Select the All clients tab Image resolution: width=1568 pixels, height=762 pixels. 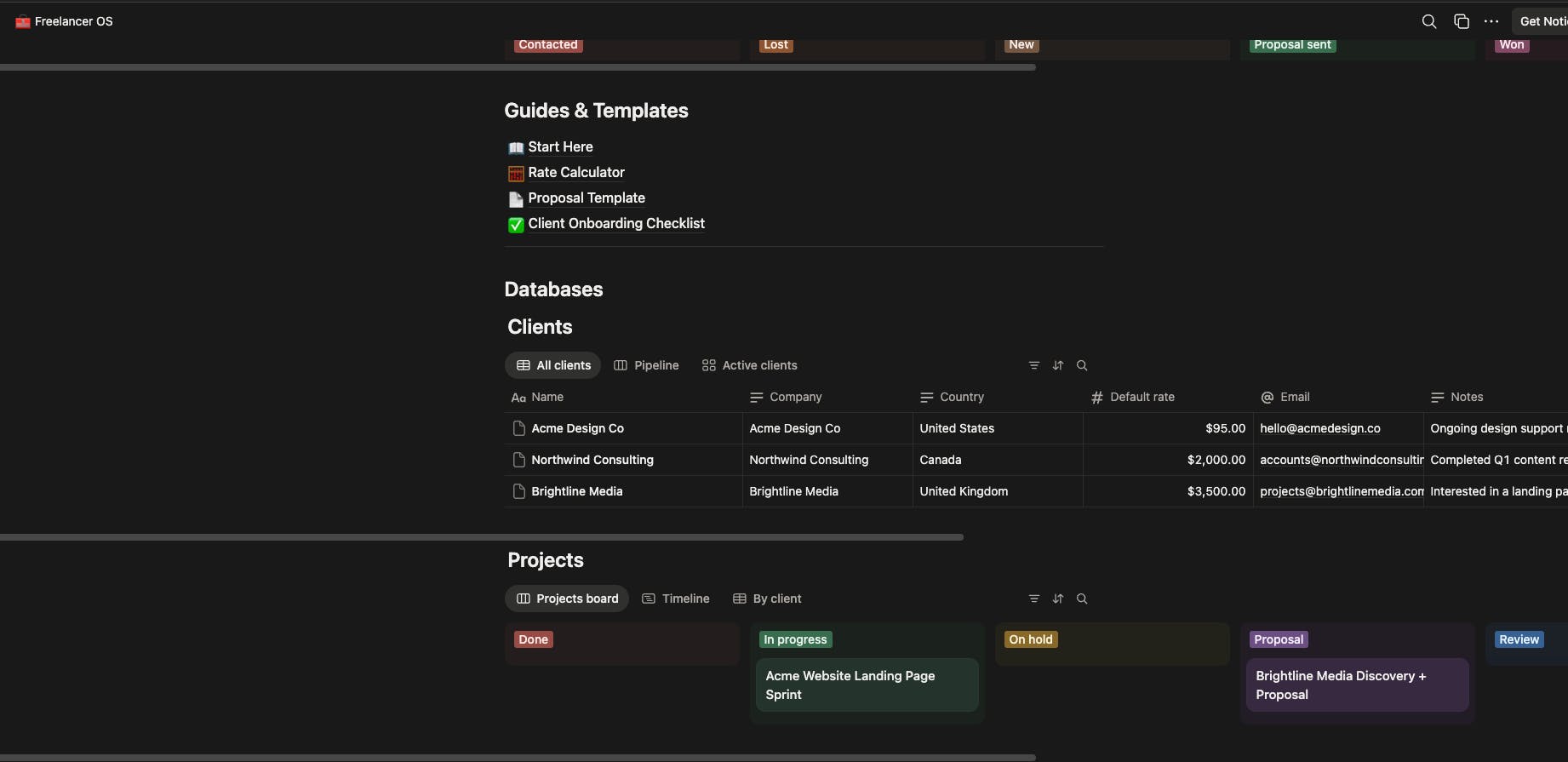click(553, 365)
